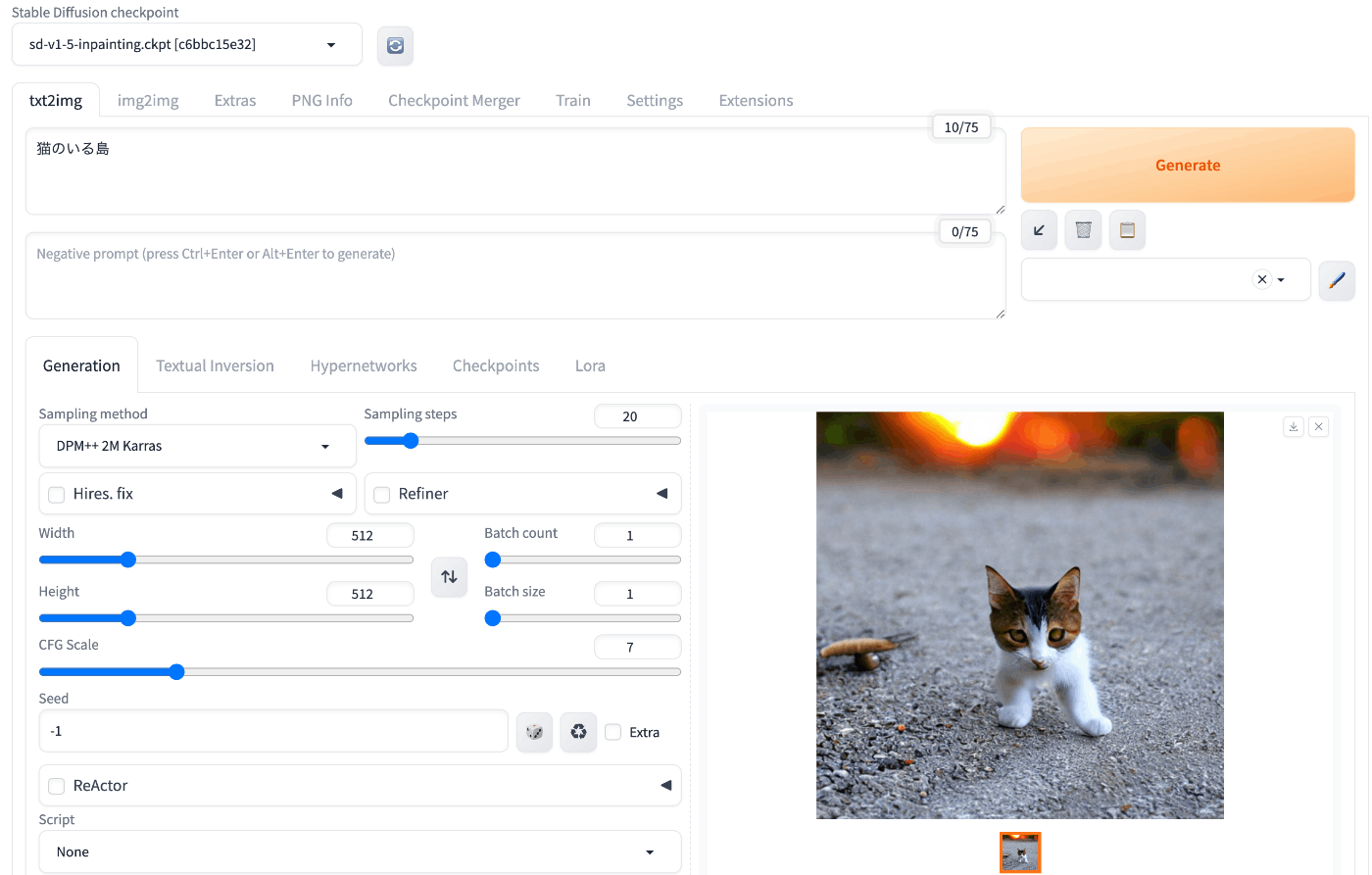
Task: Open the Extensions tab
Action: point(756,100)
